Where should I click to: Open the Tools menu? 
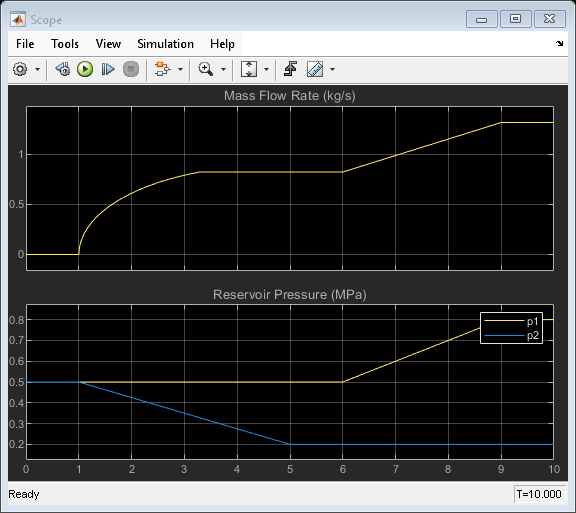point(65,44)
